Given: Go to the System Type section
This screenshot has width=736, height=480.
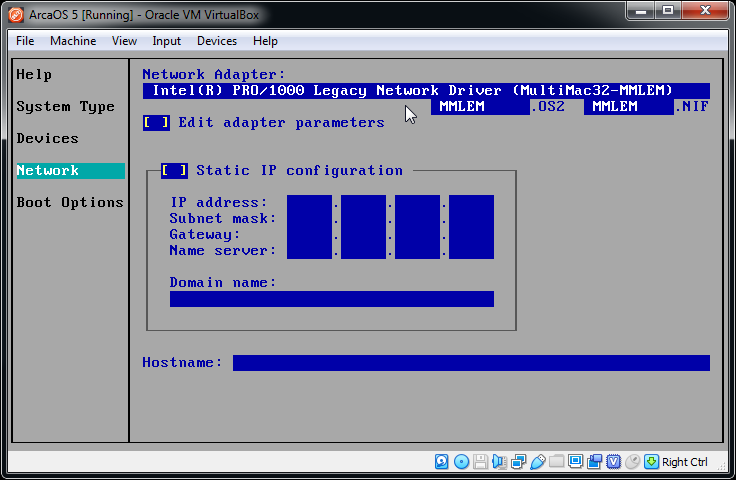Looking at the screenshot, I should [x=66, y=107].
